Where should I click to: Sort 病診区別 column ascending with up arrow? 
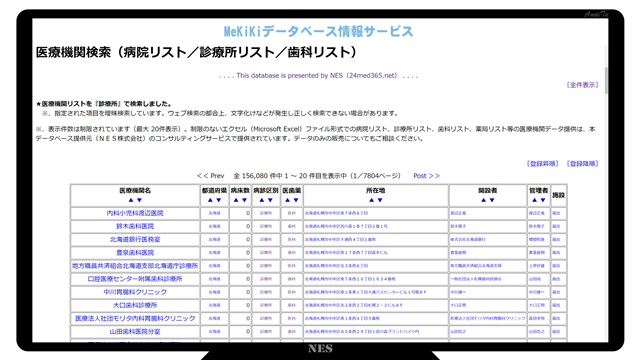tap(262, 200)
